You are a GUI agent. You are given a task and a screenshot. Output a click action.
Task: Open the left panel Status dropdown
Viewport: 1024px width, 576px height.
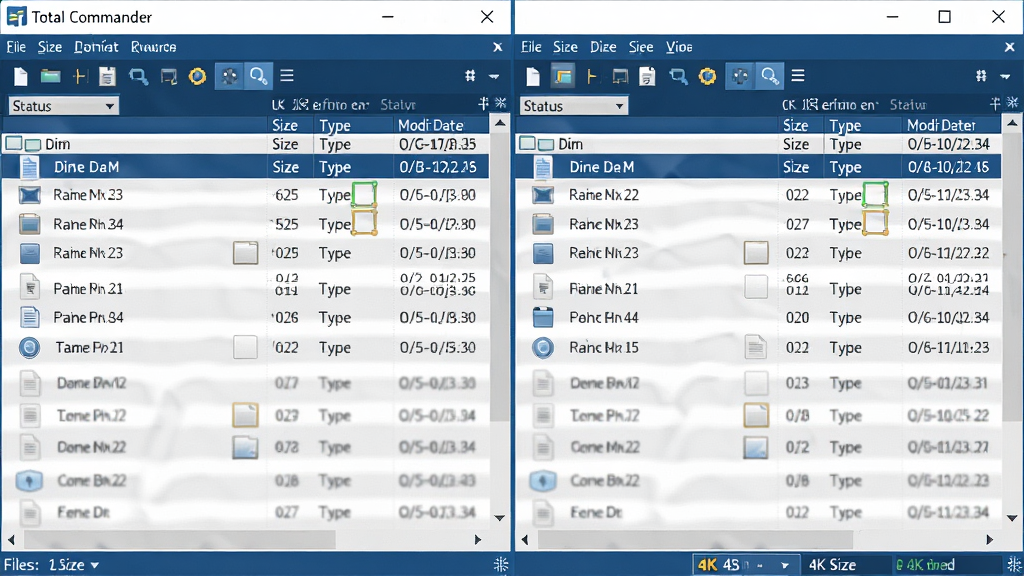point(63,106)
